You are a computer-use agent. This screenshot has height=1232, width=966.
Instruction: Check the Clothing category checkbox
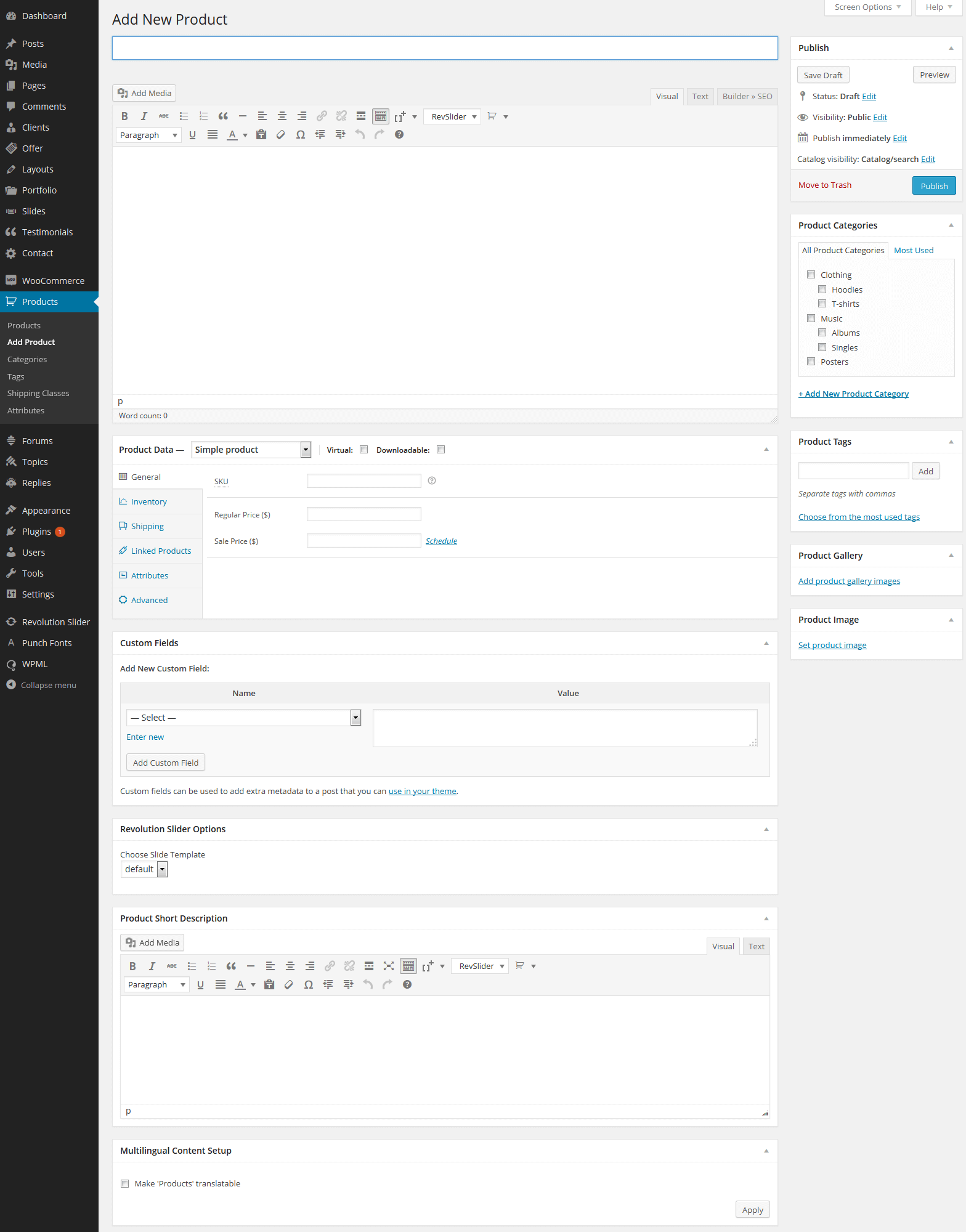[x=811, y=275]
